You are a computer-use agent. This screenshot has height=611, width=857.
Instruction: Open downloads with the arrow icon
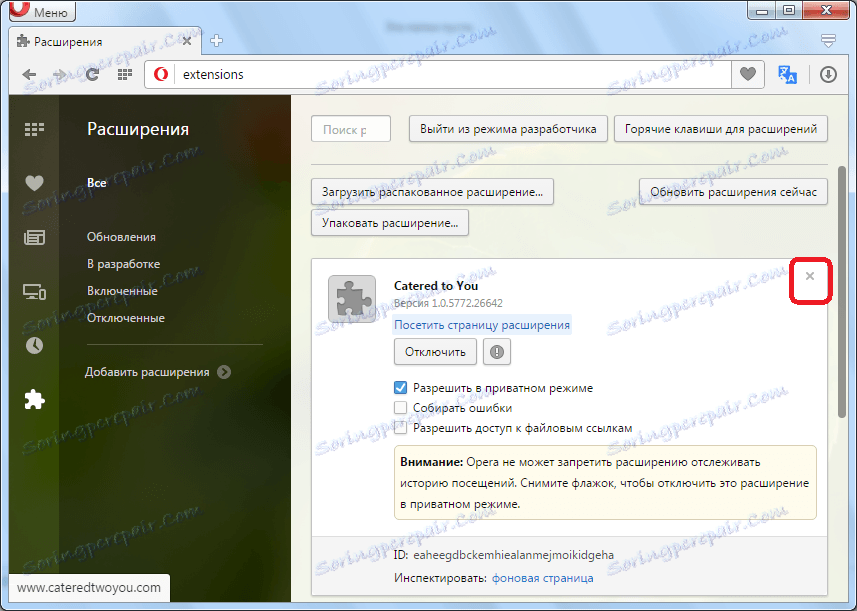point(829,74)
